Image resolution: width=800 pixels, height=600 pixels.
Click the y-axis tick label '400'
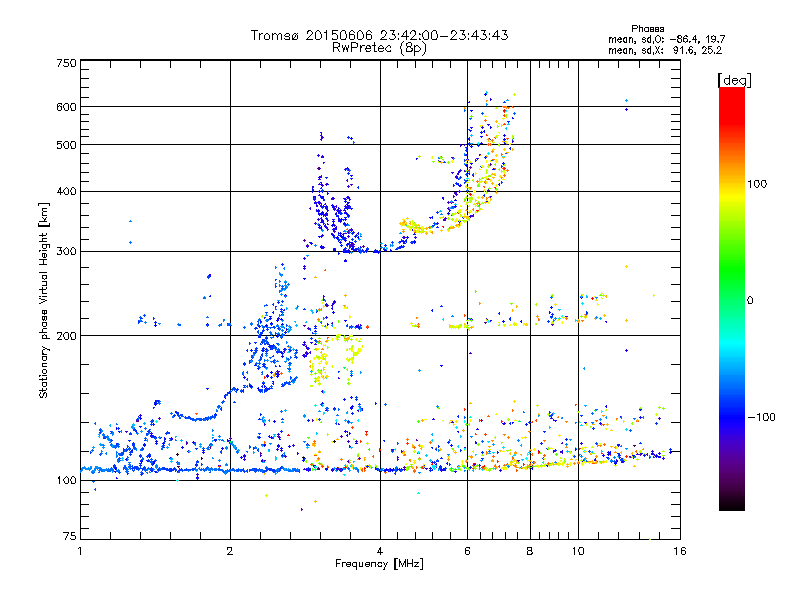[66, 192]
